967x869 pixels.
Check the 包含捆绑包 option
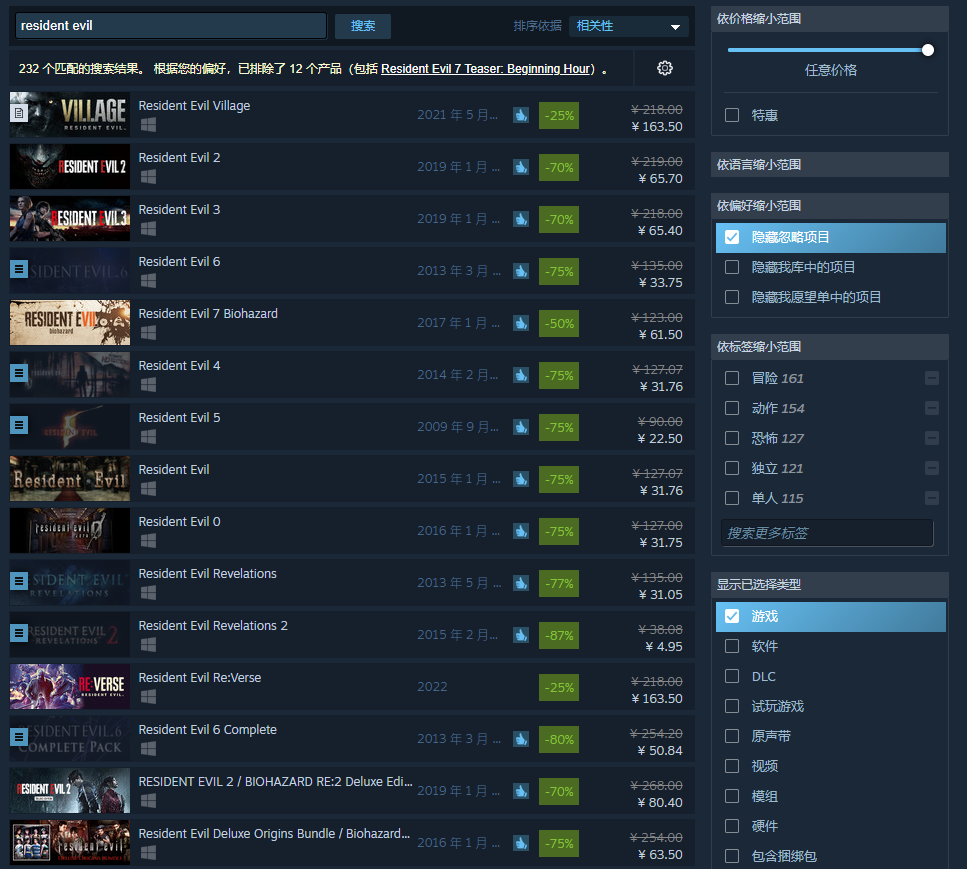tap(732, 856)
